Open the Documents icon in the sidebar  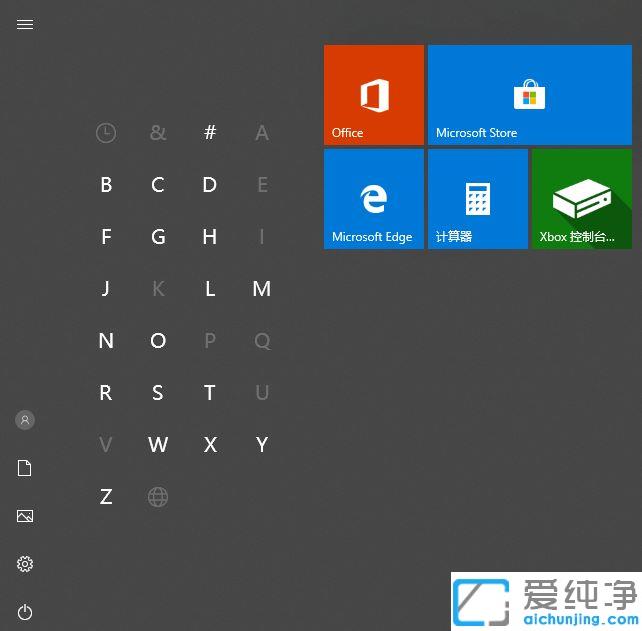tap(25, 468)
